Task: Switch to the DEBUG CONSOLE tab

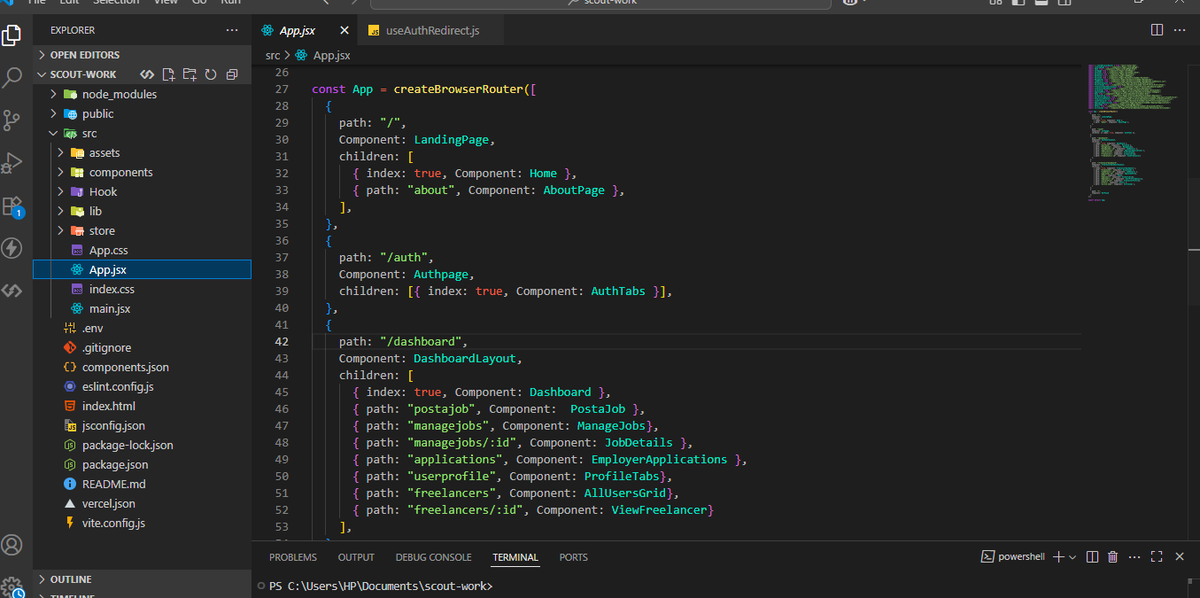Action: (433, 557)
